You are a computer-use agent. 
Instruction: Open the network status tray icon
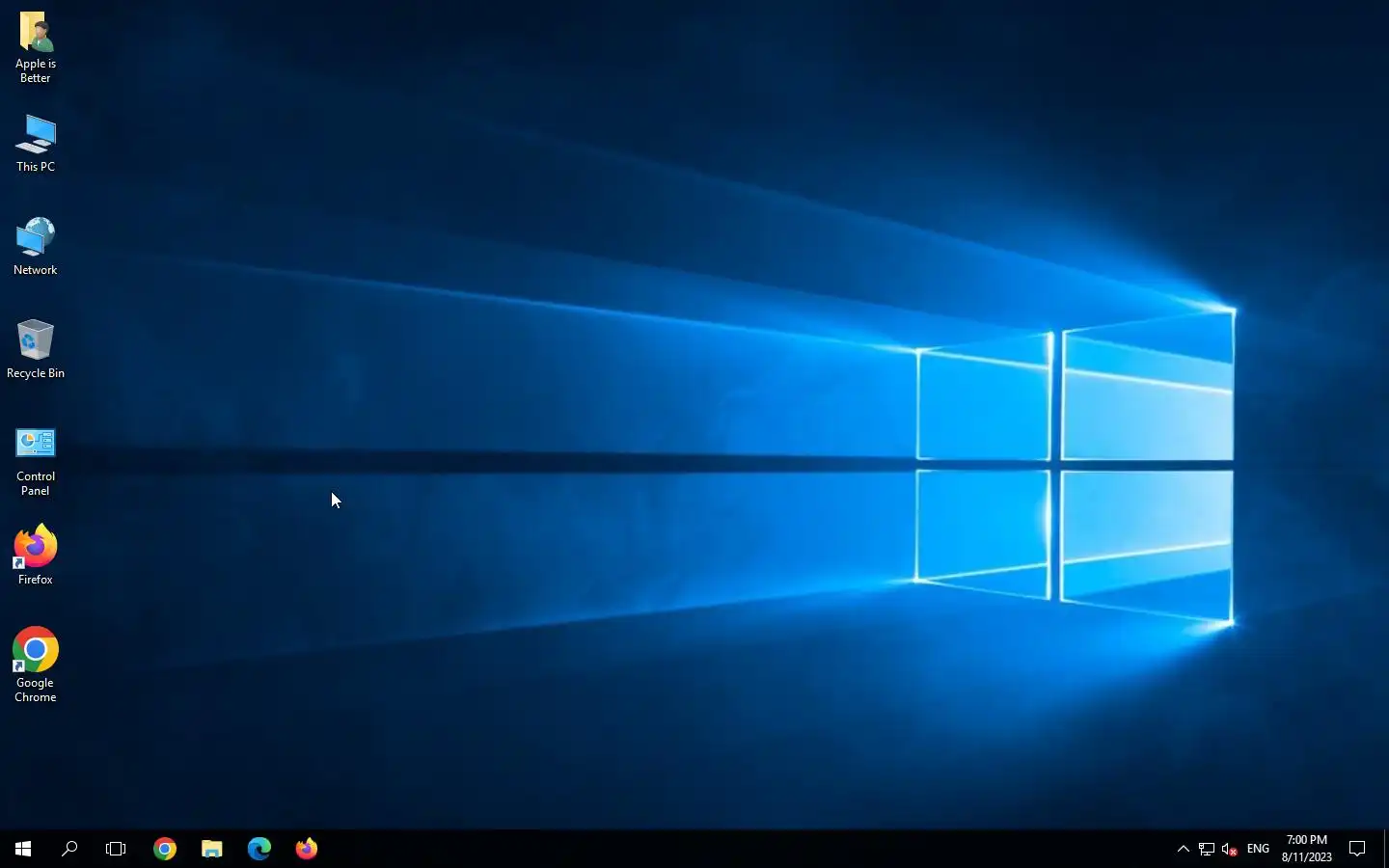[x=1207, y=849]
